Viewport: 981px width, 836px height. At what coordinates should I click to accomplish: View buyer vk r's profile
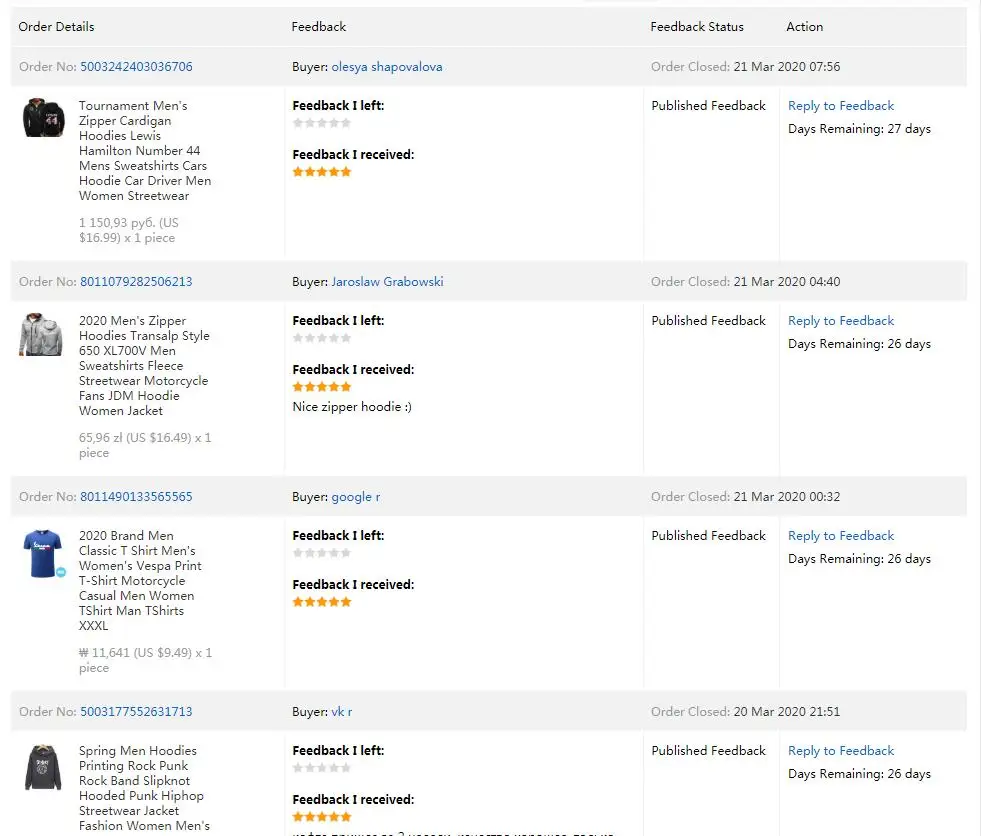[342, 712]
